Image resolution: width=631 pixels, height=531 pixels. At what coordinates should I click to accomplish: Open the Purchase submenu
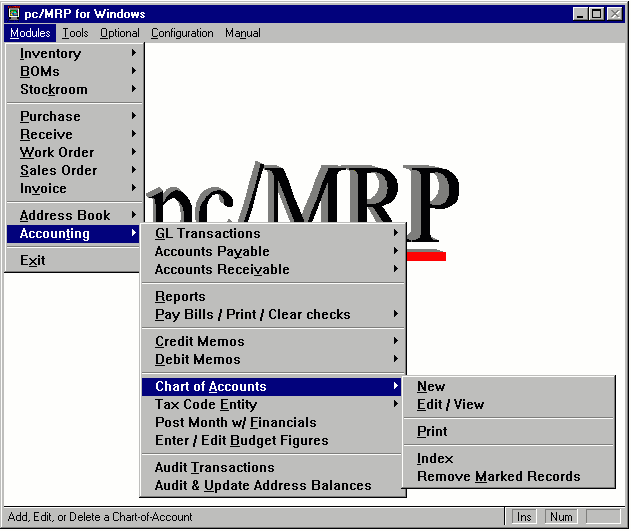(x=74, y=116)
